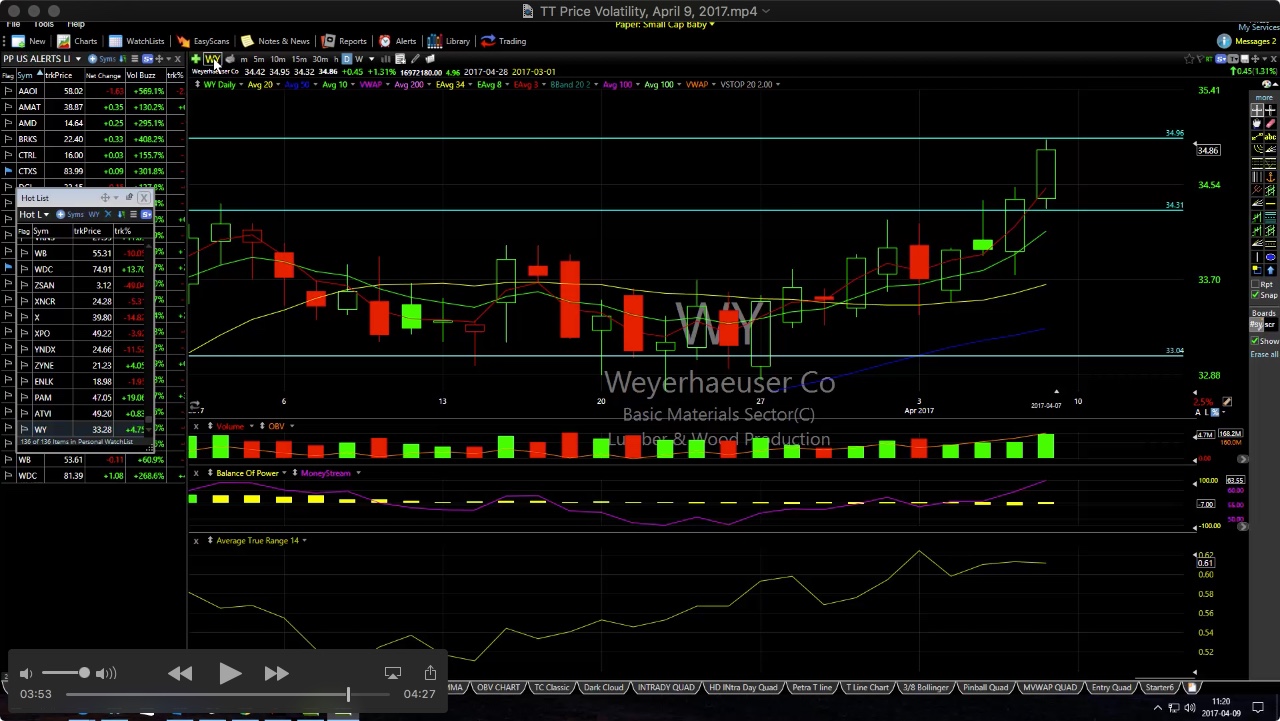Open the Average True Range 14 dropdown

[304, 541]
